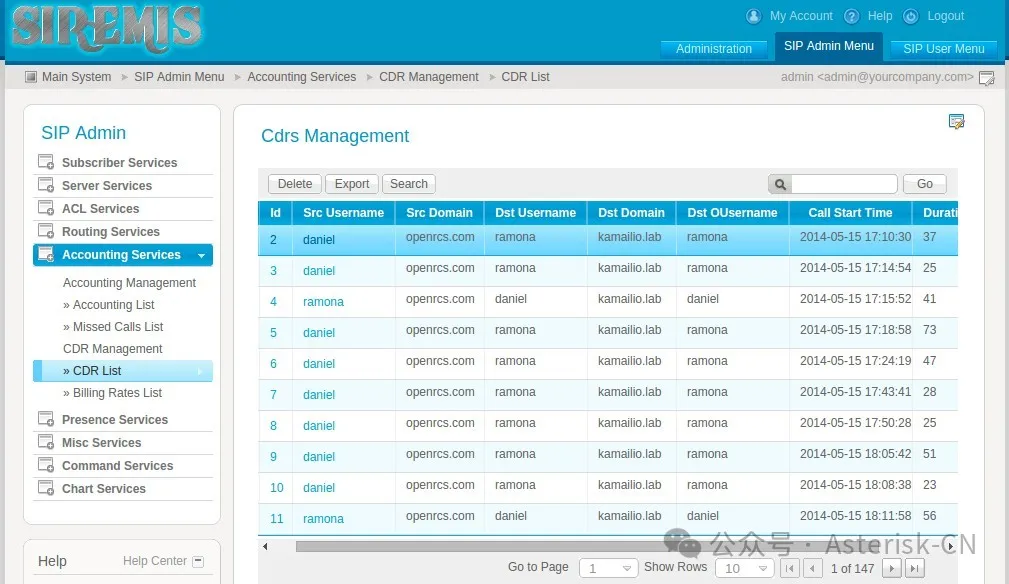Go to the previous results page
The image size is (1009, 584).
[x=813, y=569]
